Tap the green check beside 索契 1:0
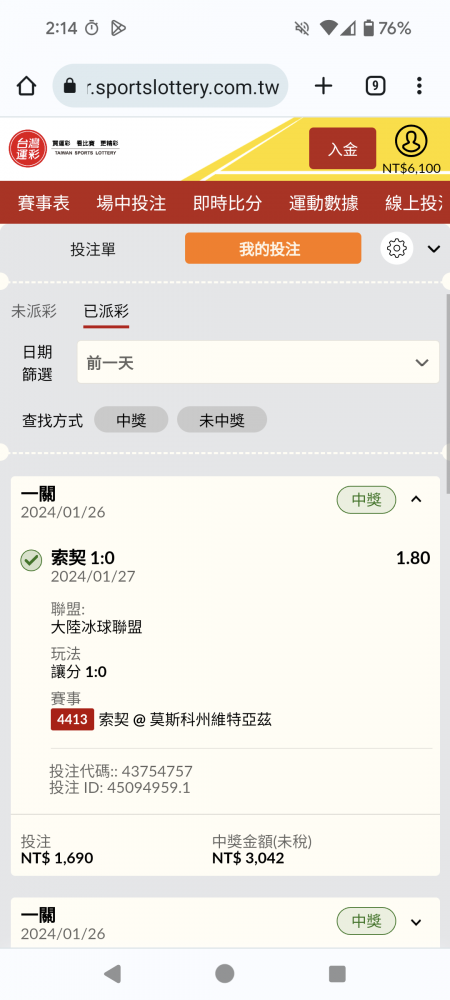This screenshot has width=450, height=1000. click(31, 560)
